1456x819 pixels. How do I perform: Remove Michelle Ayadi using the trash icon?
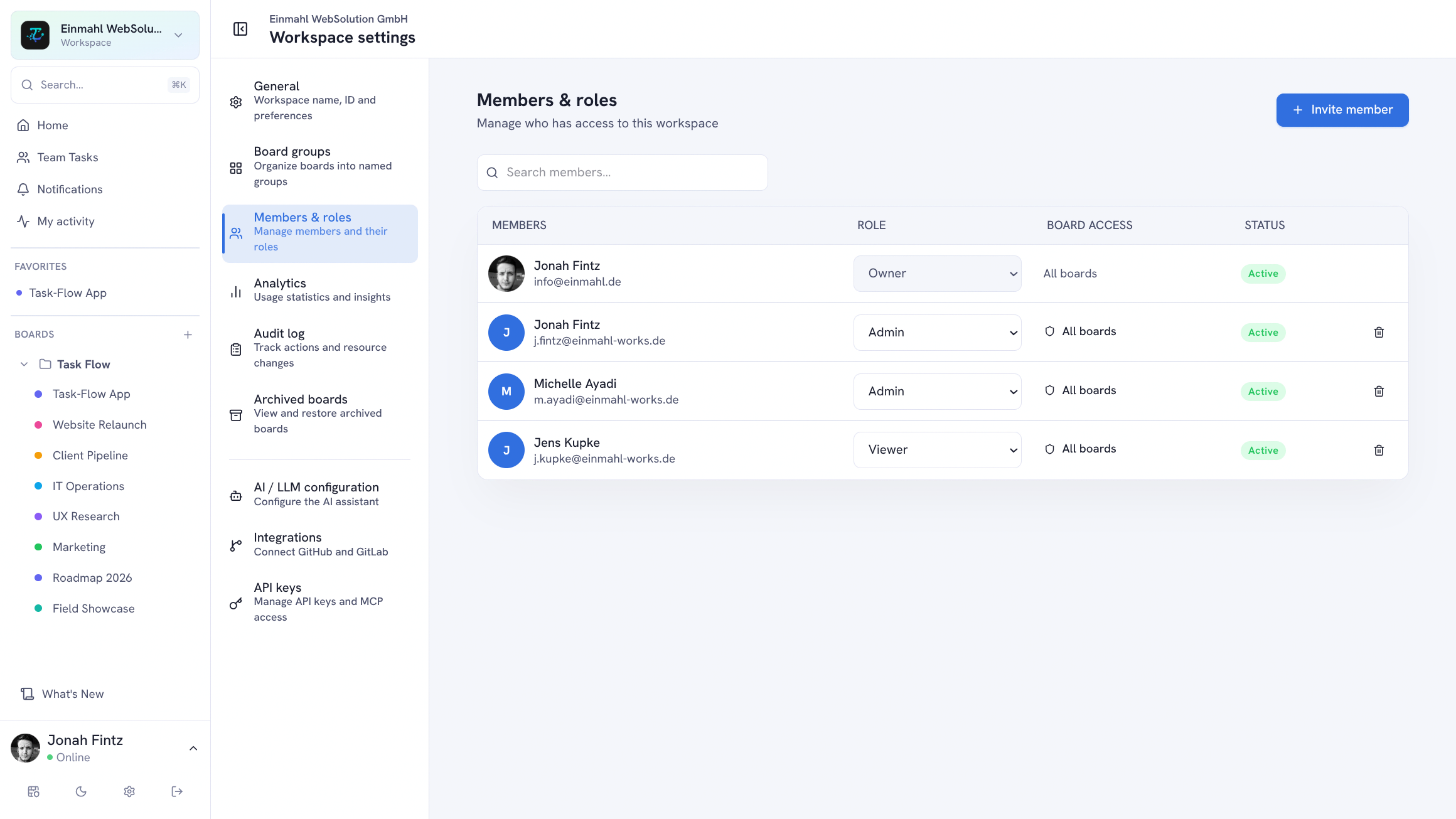click(1379, 391)
